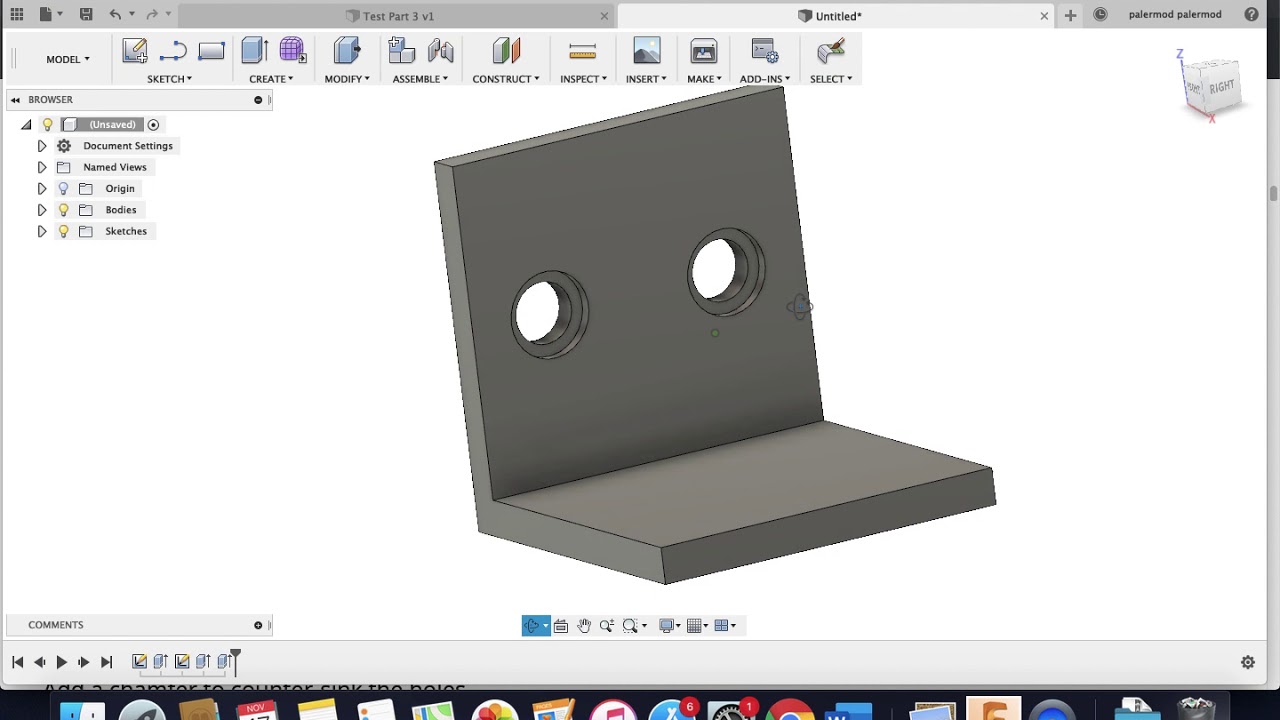
Task: Open the job status clock icon
Action: (x=1101, y=15)
